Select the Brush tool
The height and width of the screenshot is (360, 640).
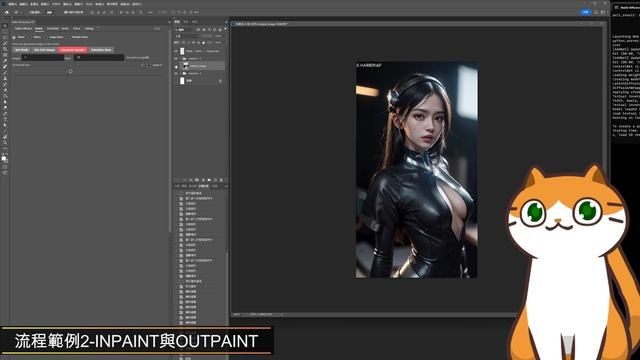tap(5, 72)
